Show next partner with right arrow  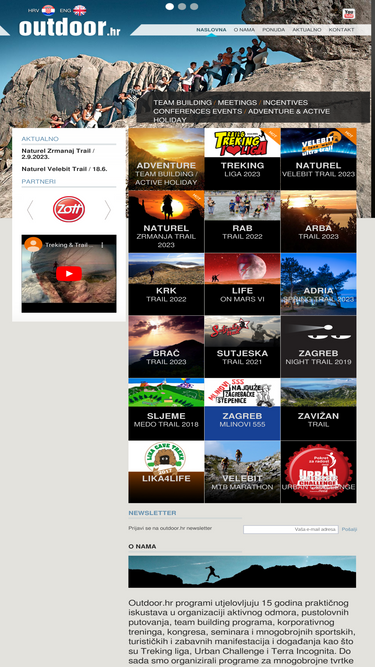108,210
